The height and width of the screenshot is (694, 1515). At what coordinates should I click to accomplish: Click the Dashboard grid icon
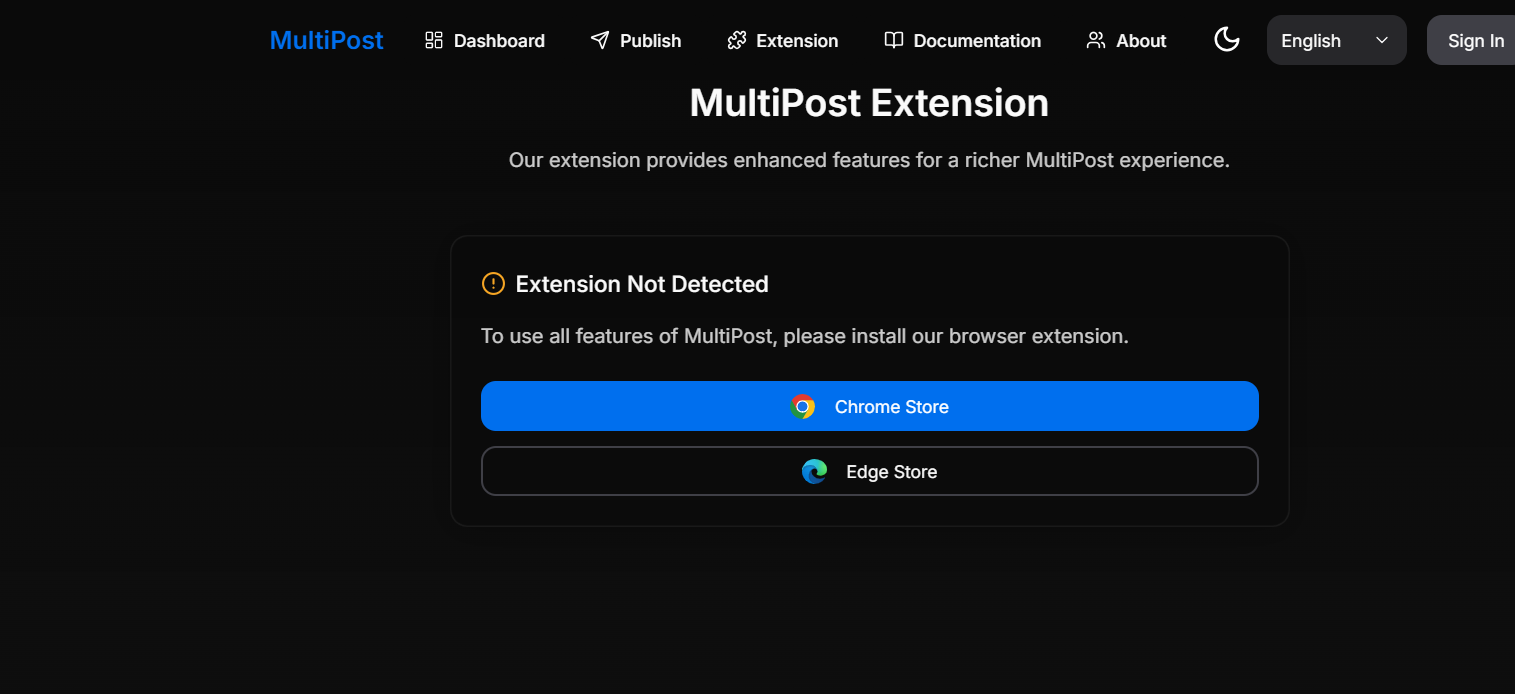click(x=433, y=40)
